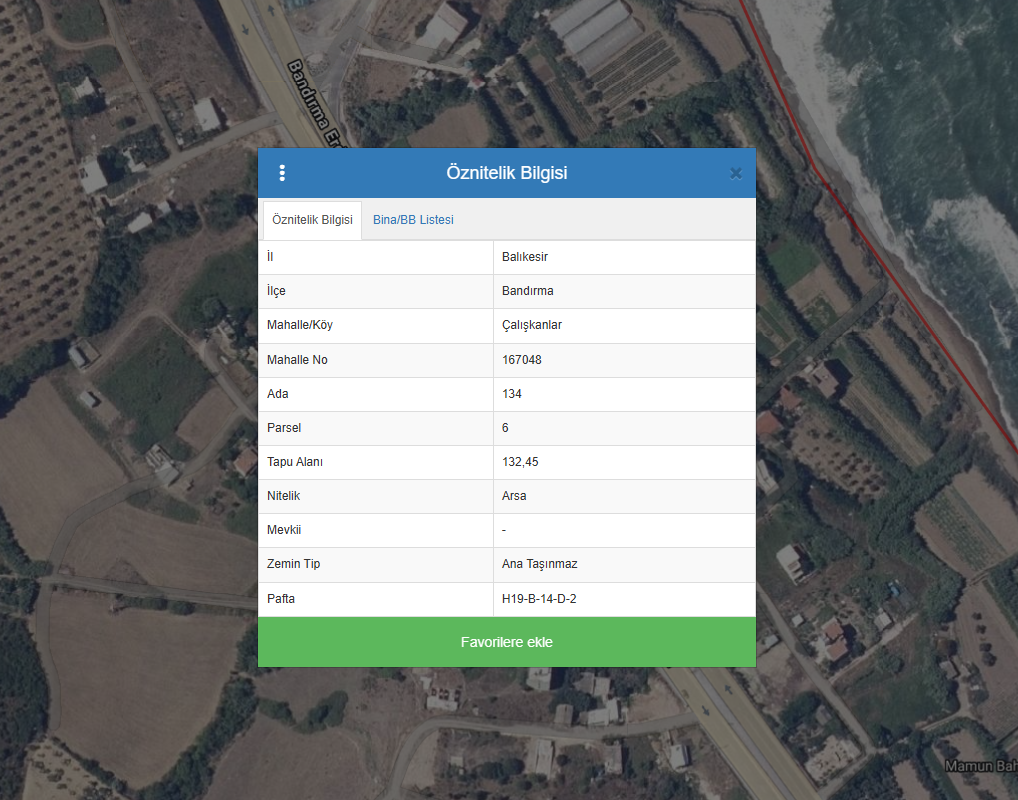Select the Öznitelik Bilgisi tab

(x=312, y=220)
